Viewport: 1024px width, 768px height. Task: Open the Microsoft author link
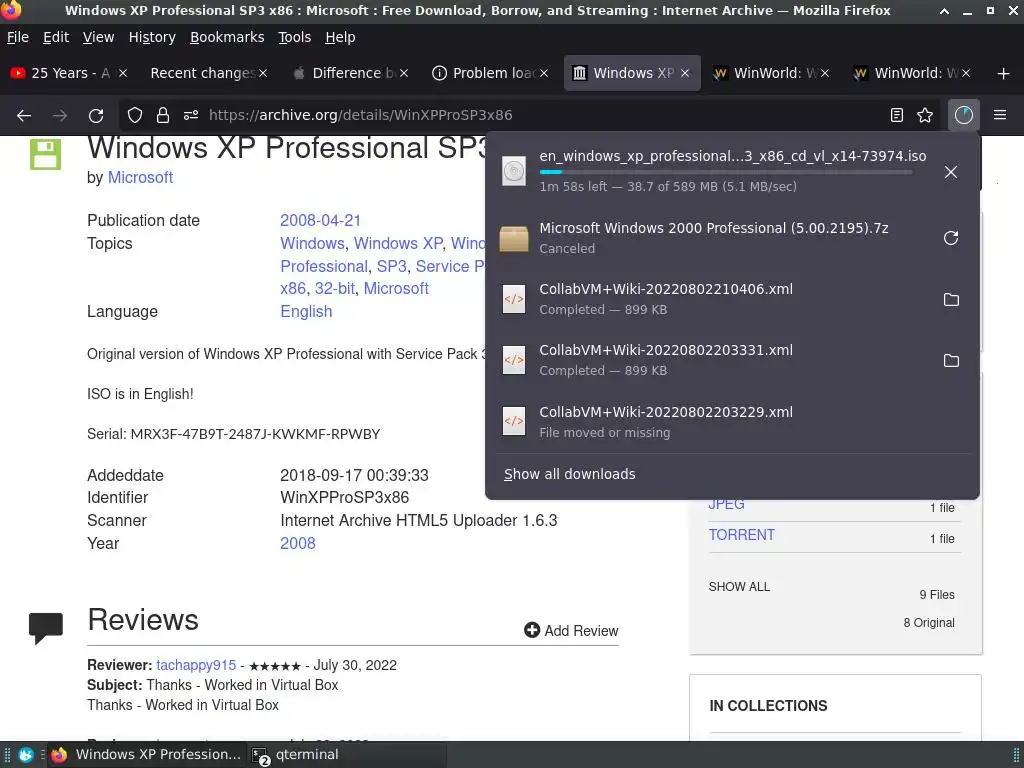coord(140,178)
